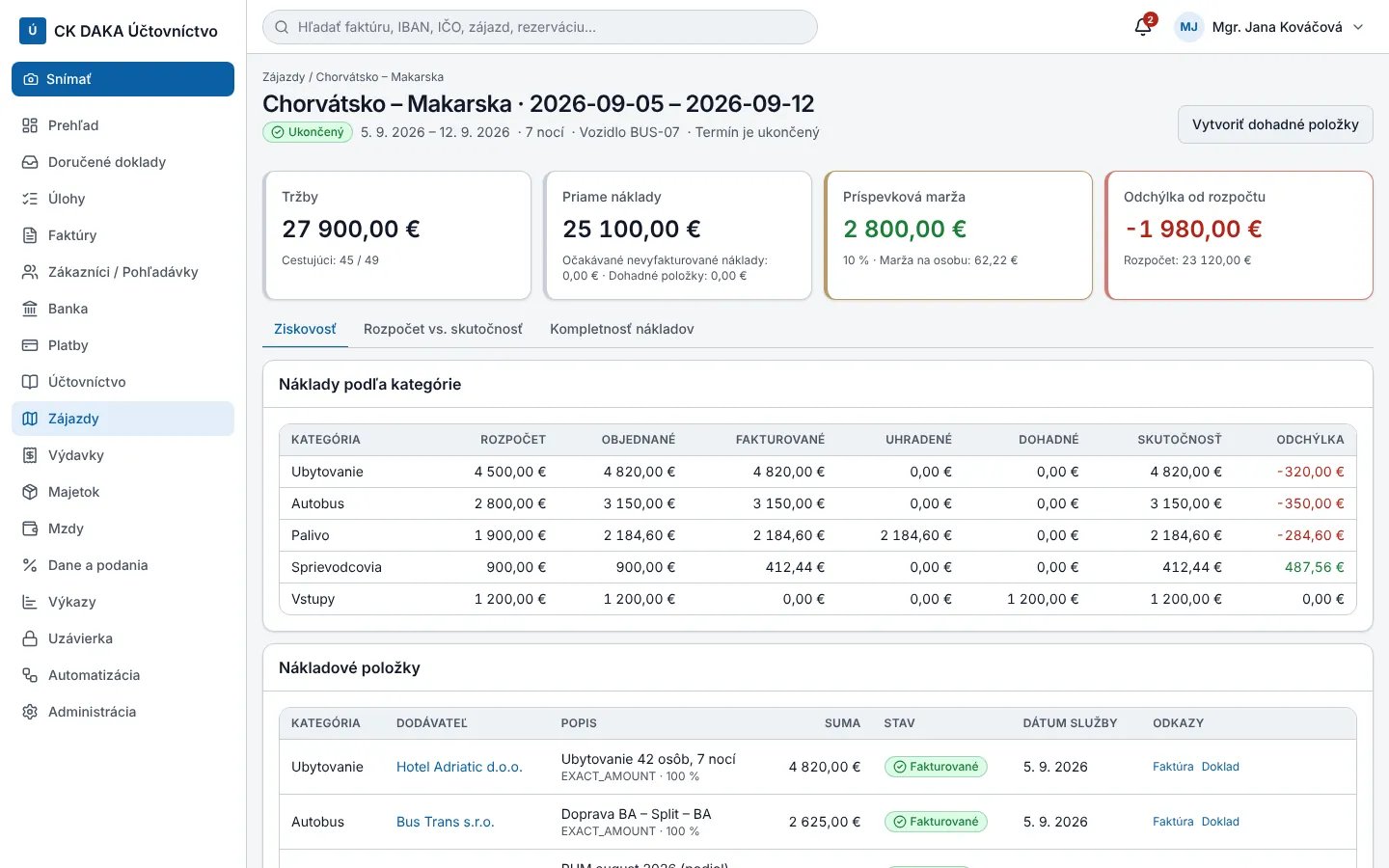The width and height of the screenshot is (1389, 868).
Task: Switch to the Ziskovosť tab
Action: 305,329
